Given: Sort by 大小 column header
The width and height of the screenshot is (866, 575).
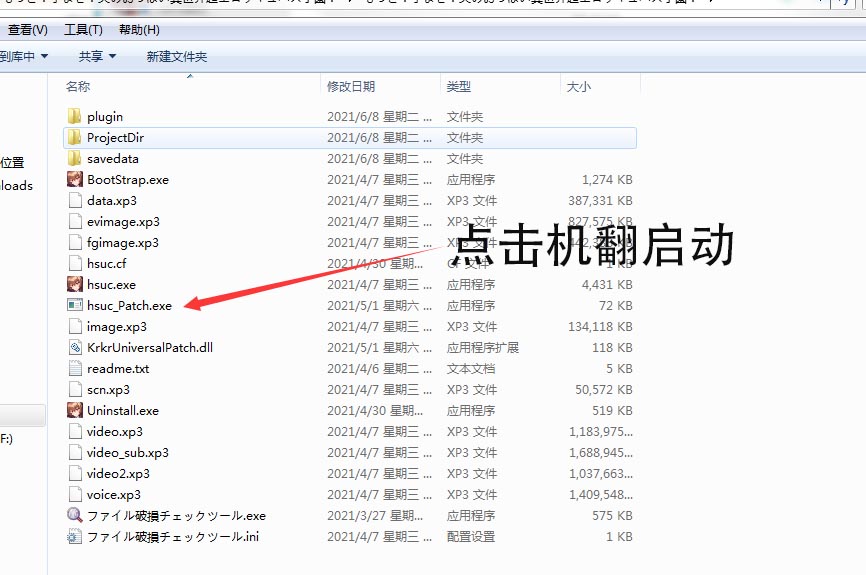Looking at the screenshot, I should tap(578, 87).
